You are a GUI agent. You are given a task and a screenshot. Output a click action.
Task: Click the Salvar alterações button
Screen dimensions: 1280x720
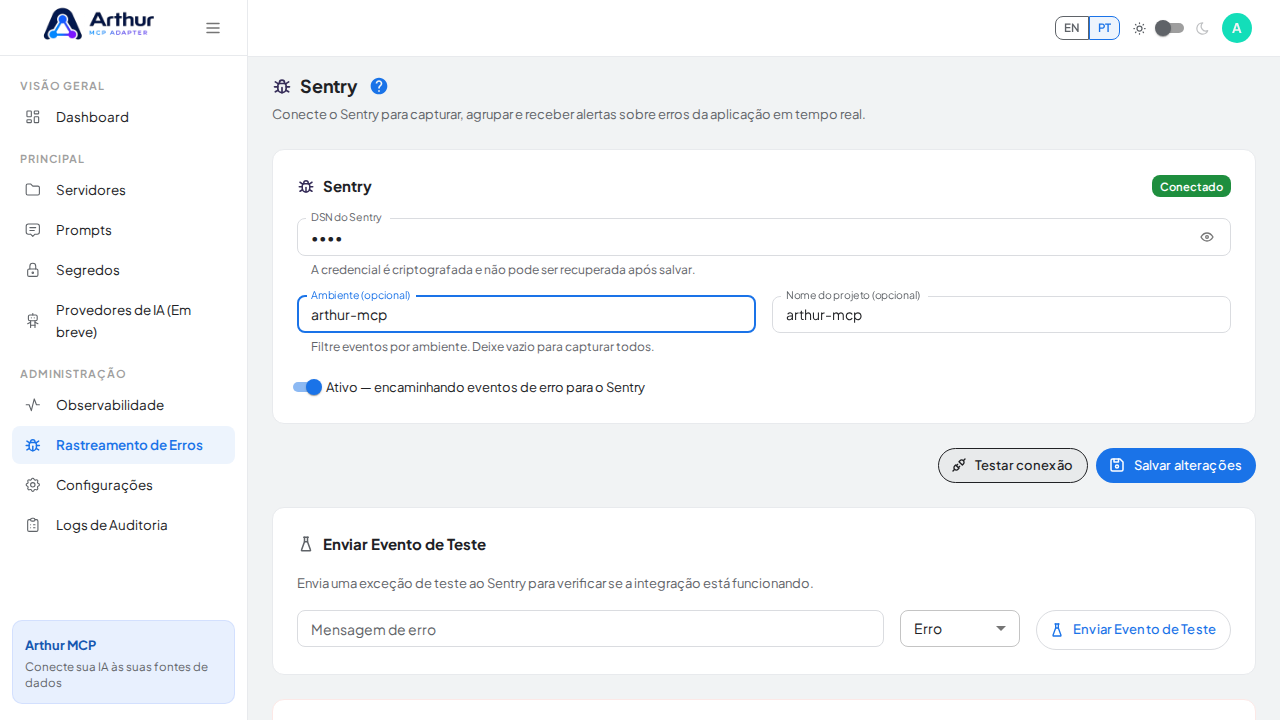pos(1176,465)
